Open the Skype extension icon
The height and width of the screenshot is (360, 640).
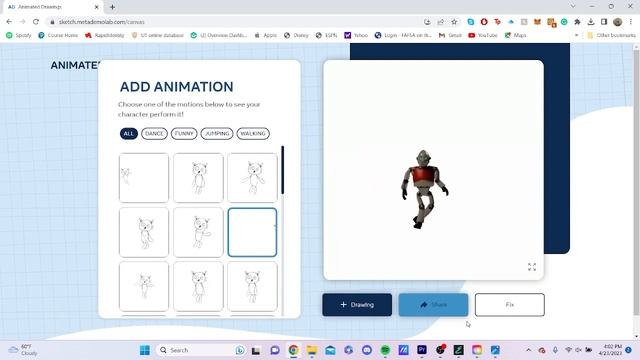[x=471, y=22]
